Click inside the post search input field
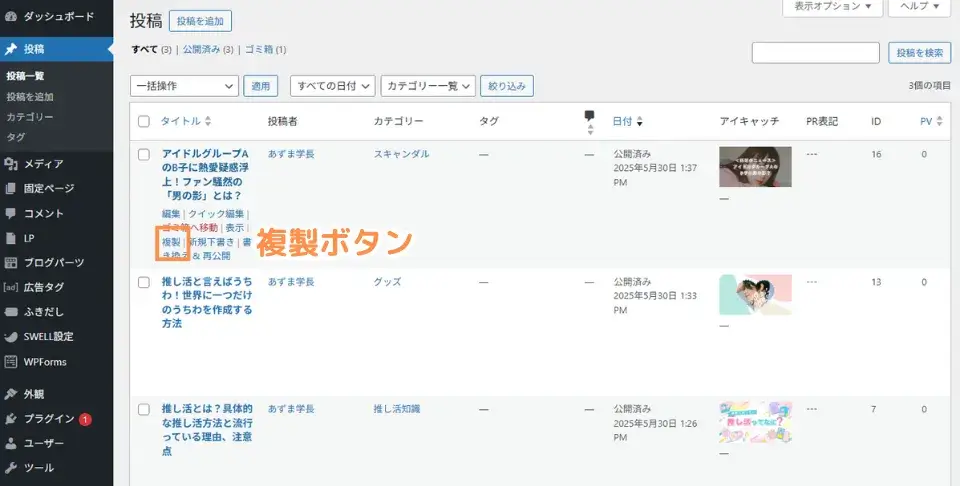 pos(816,53)
